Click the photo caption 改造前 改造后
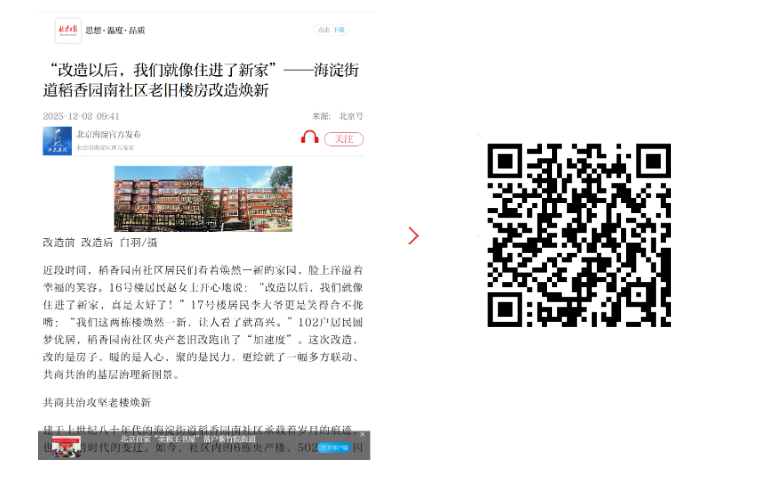Screen dimensions: 761x496 point(100,242)
